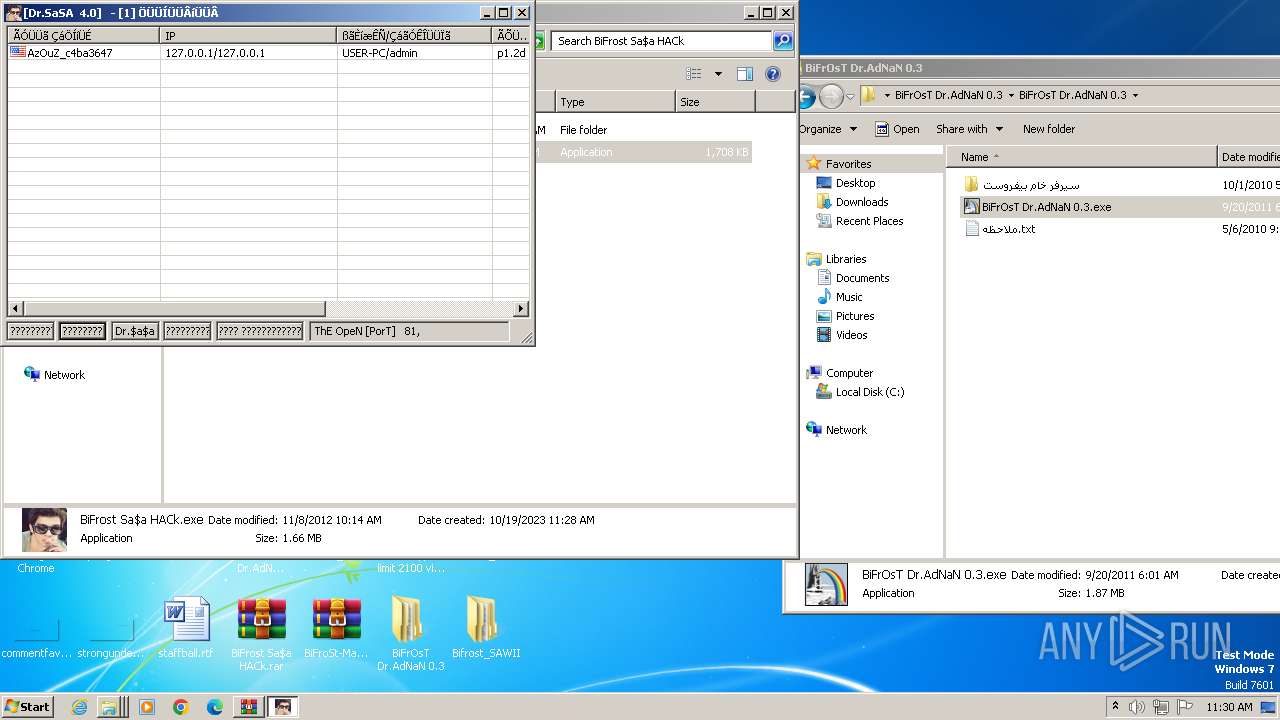Click the BiFrOsT Dr.AdNaN 0.3.exe details thumbnail
The height and width of the screenshot is (720, 1280).
(826, 585)
